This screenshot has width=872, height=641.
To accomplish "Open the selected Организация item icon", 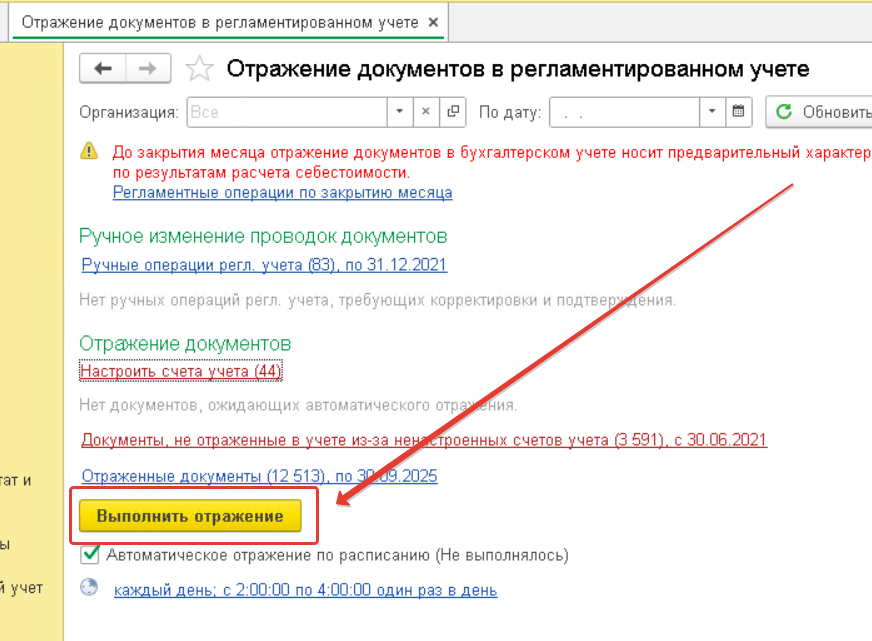I will pyautogui.click(x=453, y=112).
